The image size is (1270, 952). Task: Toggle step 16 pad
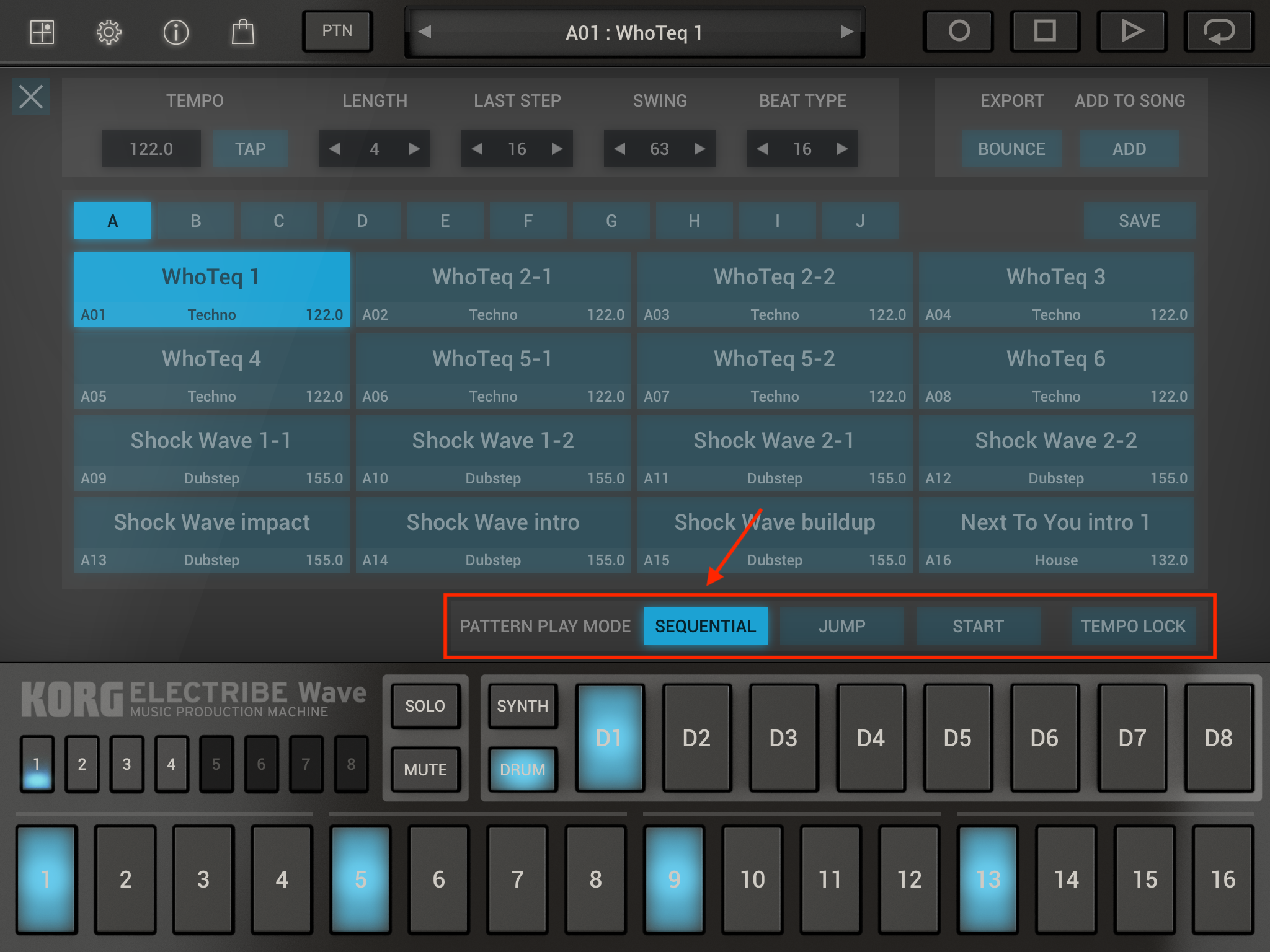click(1223, 879)
